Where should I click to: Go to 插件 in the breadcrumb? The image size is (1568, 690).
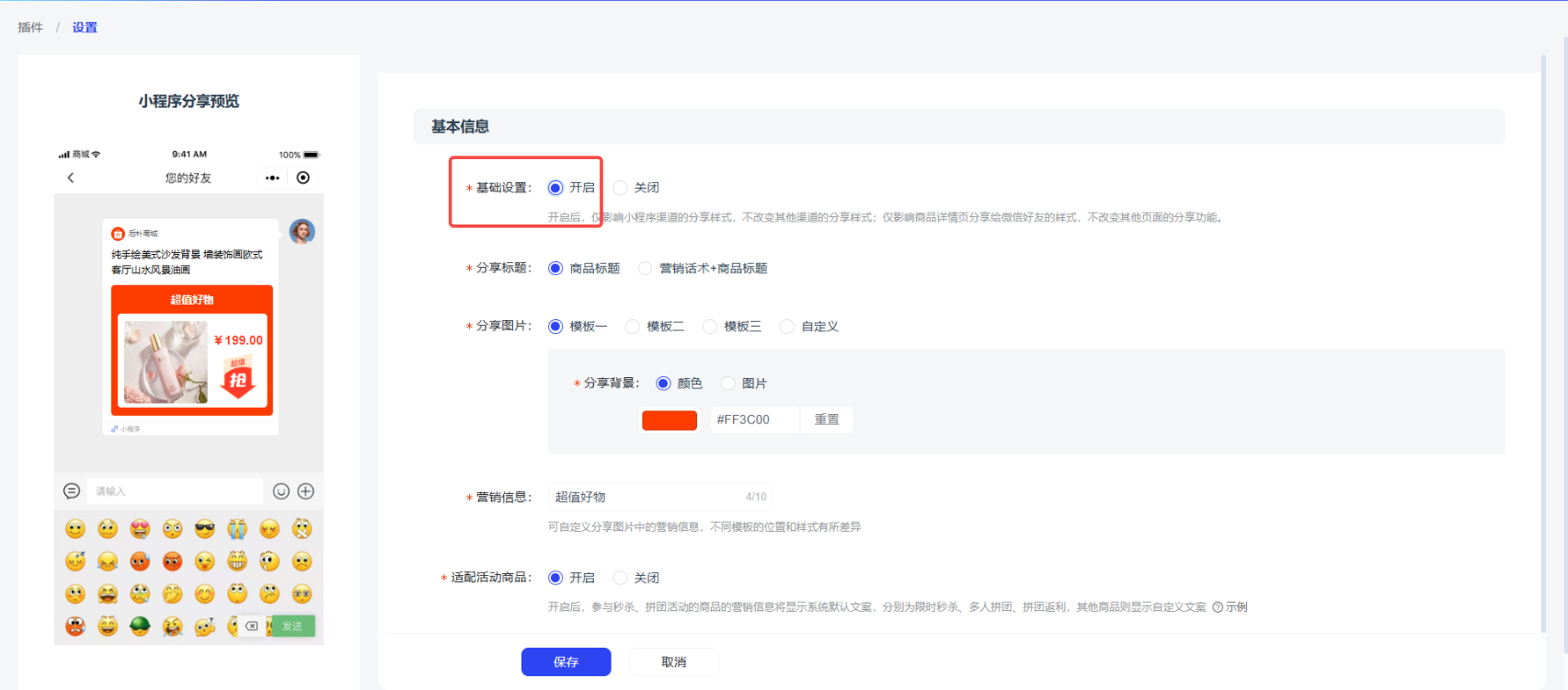[30, 28]
